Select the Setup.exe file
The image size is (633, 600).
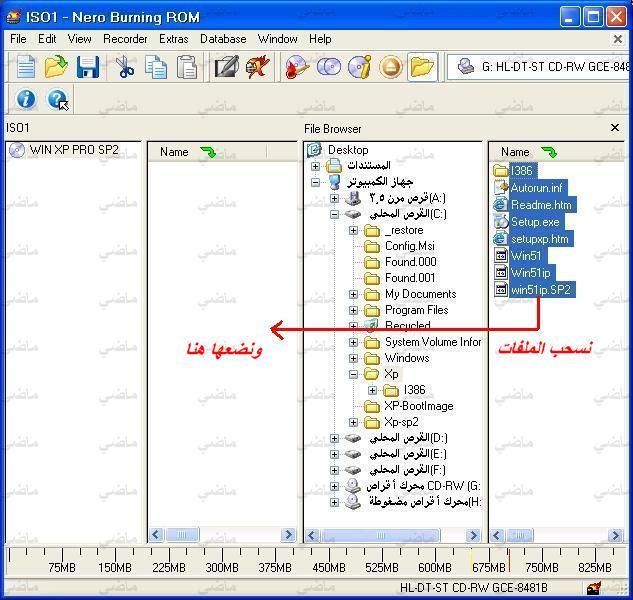click(x=535, y=222)
